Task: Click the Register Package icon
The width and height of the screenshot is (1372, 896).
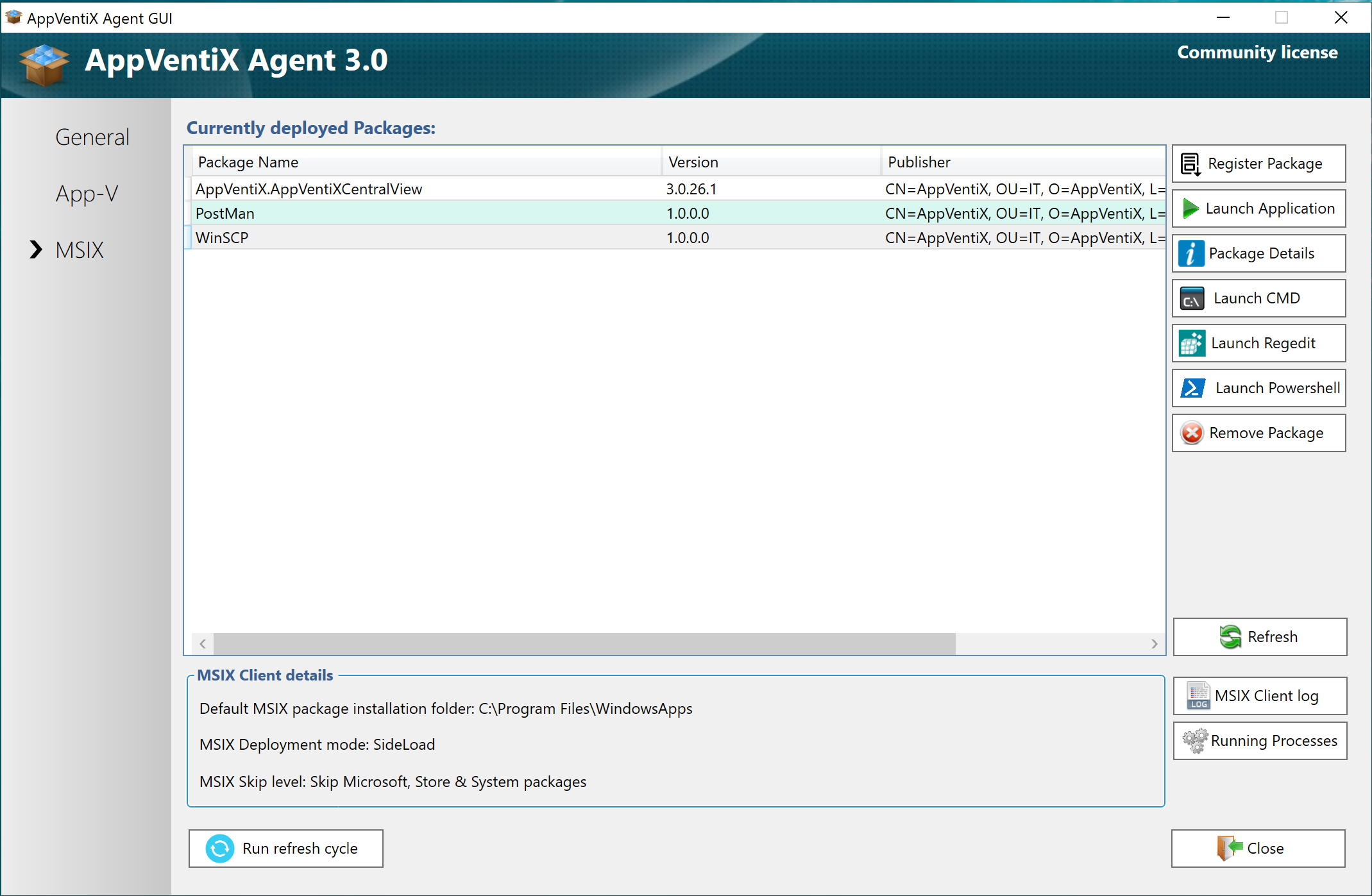Action: [x=1190, y=164]
